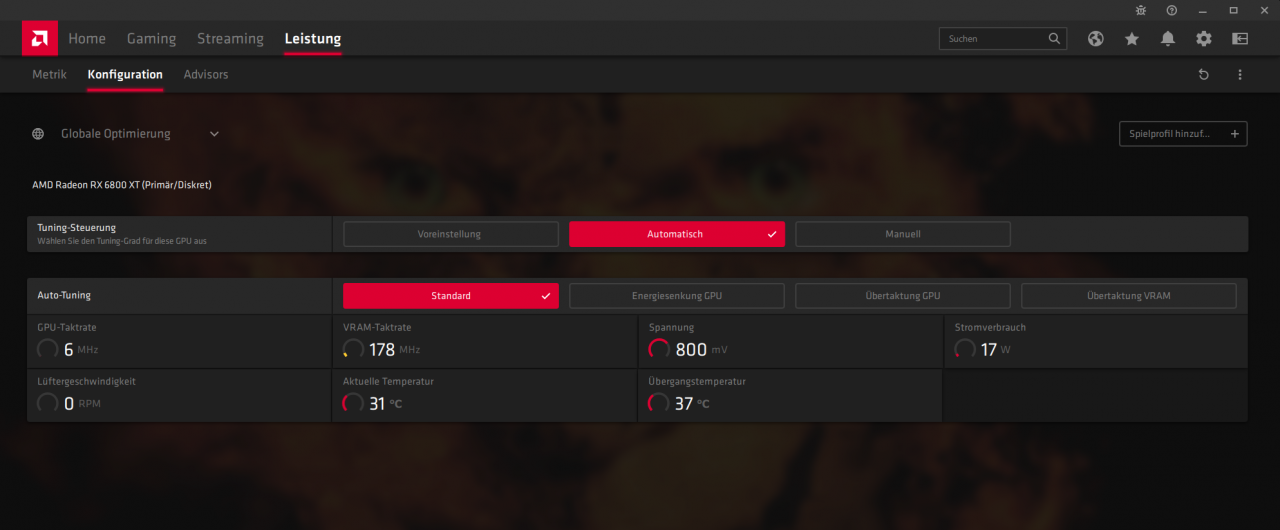Screen dimensions: 1280x530
Task: Open the Leistung tab
Action: [313, 39]
